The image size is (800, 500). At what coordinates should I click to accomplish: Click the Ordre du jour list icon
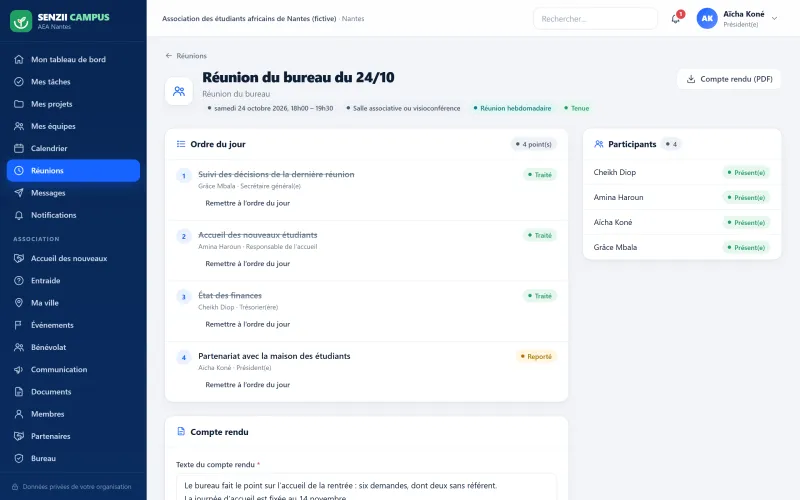tap(181, 144)
